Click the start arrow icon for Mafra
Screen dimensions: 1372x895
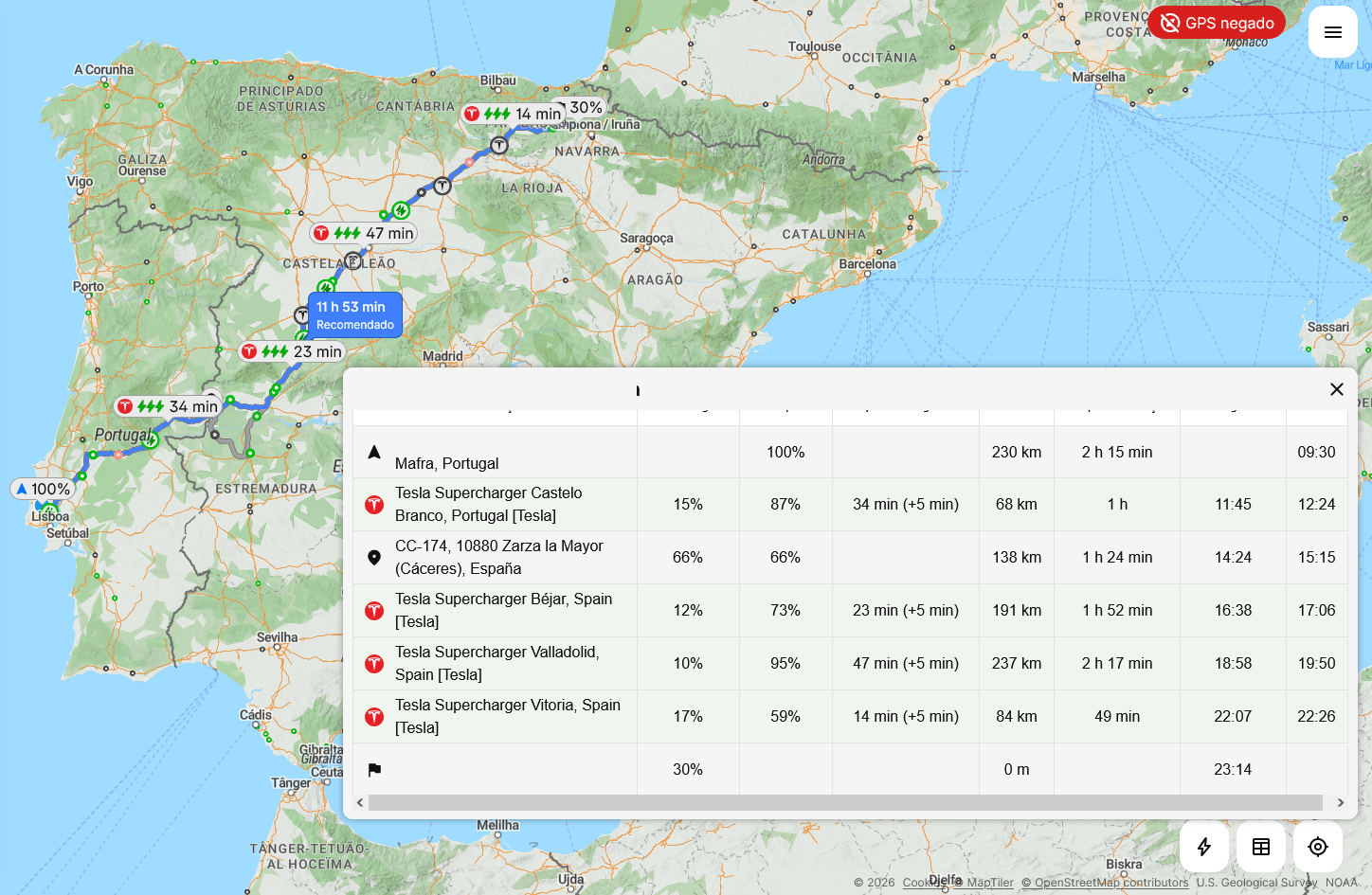(374, 453)
